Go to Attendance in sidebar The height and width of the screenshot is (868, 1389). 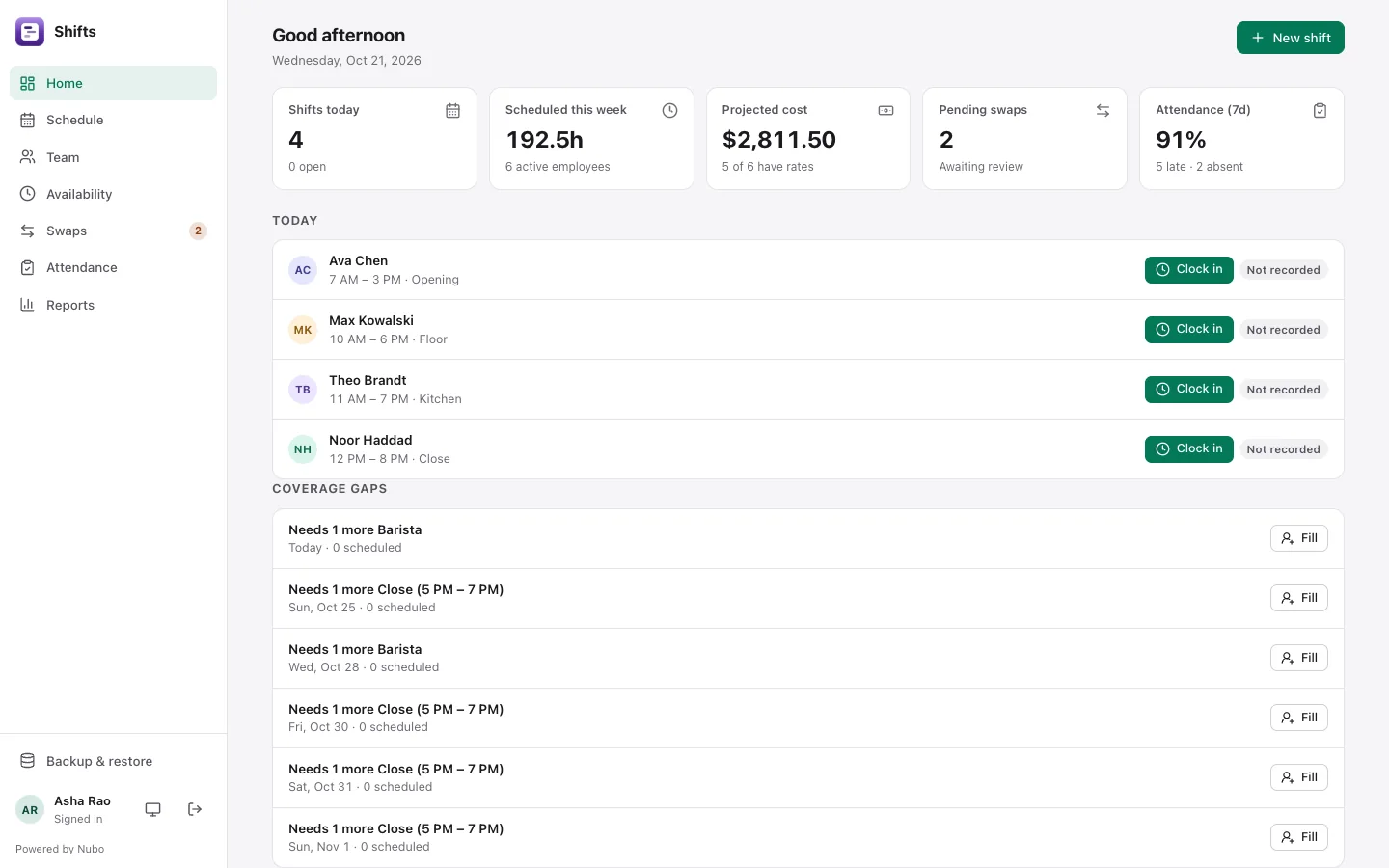click(x=113, y=267)
